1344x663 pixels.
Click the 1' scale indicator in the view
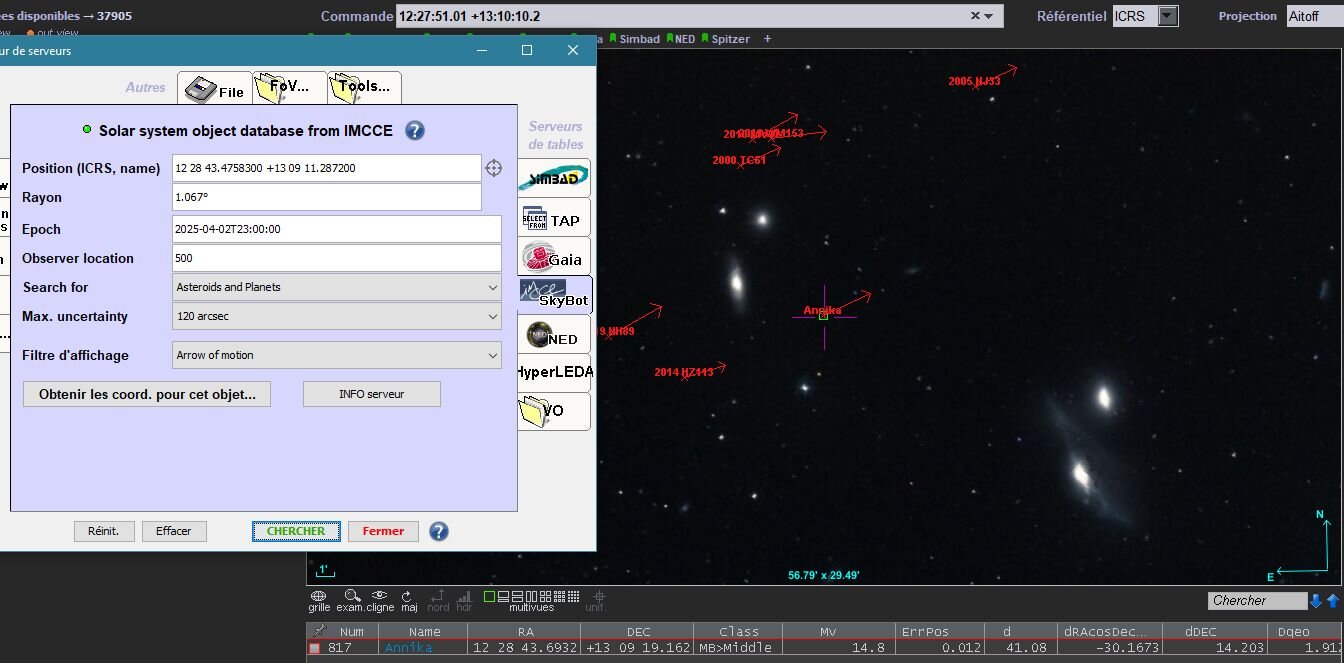tap(323, 571)
